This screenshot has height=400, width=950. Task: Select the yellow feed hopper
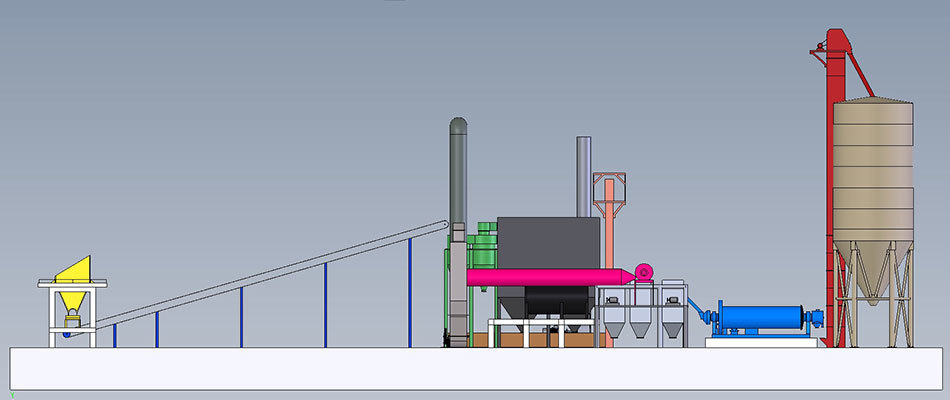tap(74, 282)
